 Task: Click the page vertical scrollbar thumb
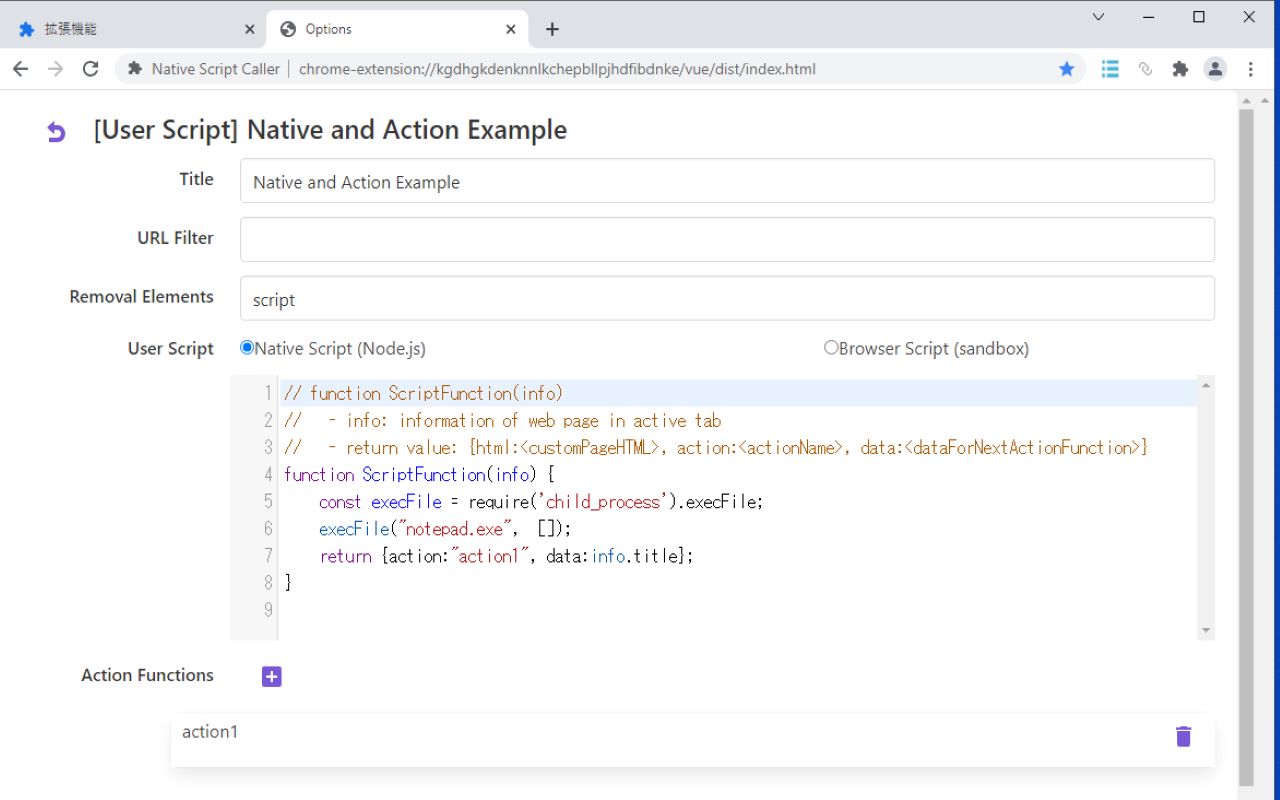1246,445
